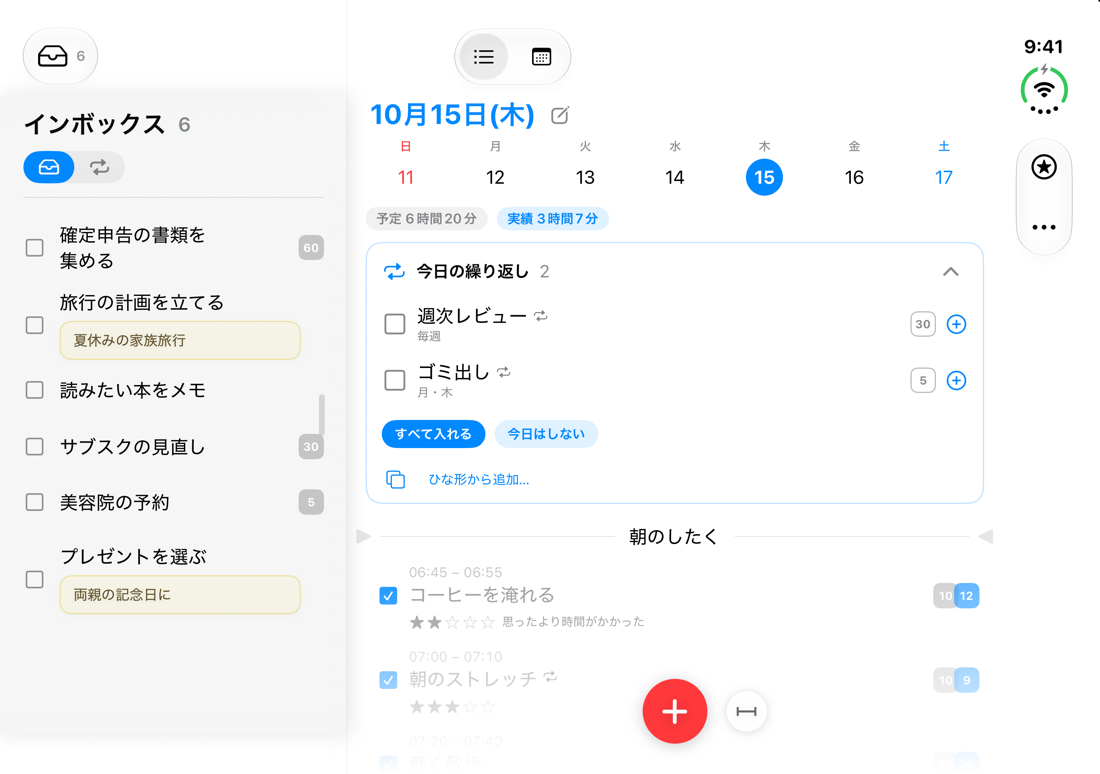Open the star favorites button
The width and height of the screenshot is (1100, 774).
click(1044, 167)
